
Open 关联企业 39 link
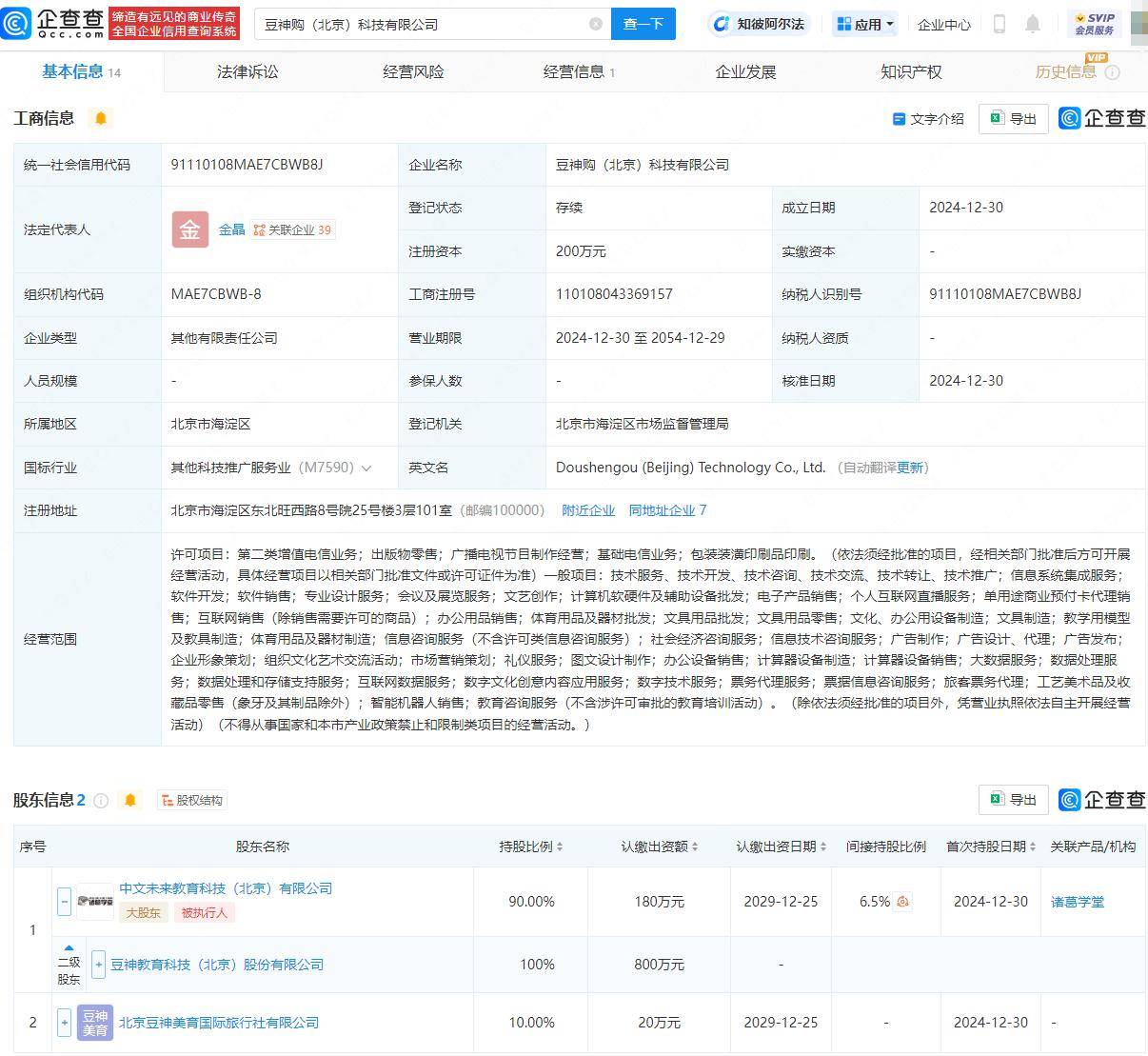click(x=292, y=229)
